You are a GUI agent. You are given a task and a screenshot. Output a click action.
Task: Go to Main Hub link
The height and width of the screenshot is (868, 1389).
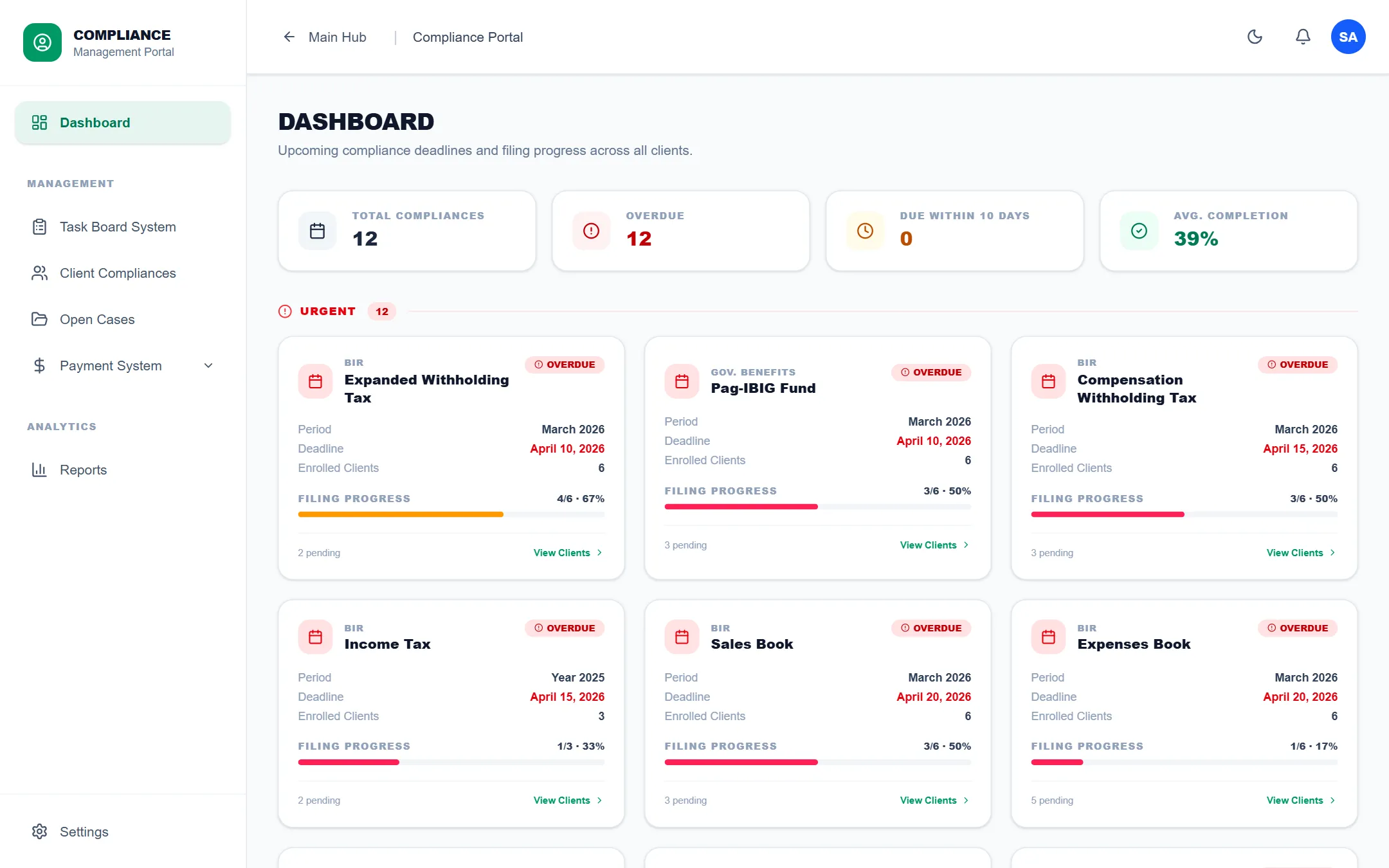(x=337, y=37)
